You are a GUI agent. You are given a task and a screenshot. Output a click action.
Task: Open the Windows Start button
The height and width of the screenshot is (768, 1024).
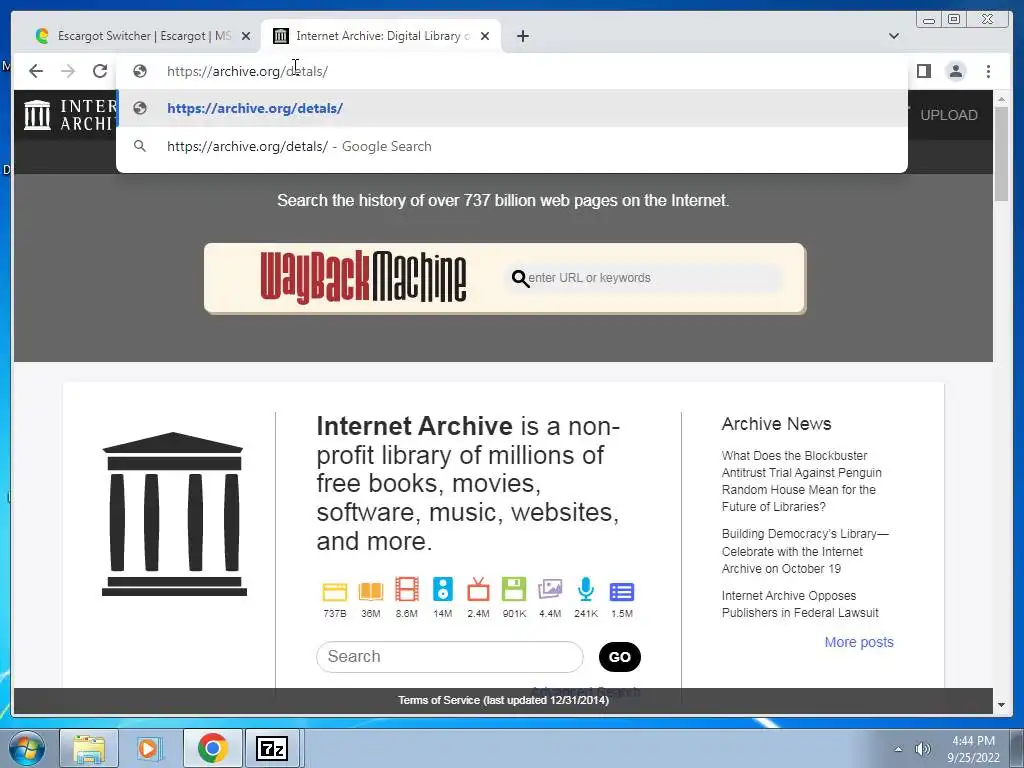[x=27, y=748]
